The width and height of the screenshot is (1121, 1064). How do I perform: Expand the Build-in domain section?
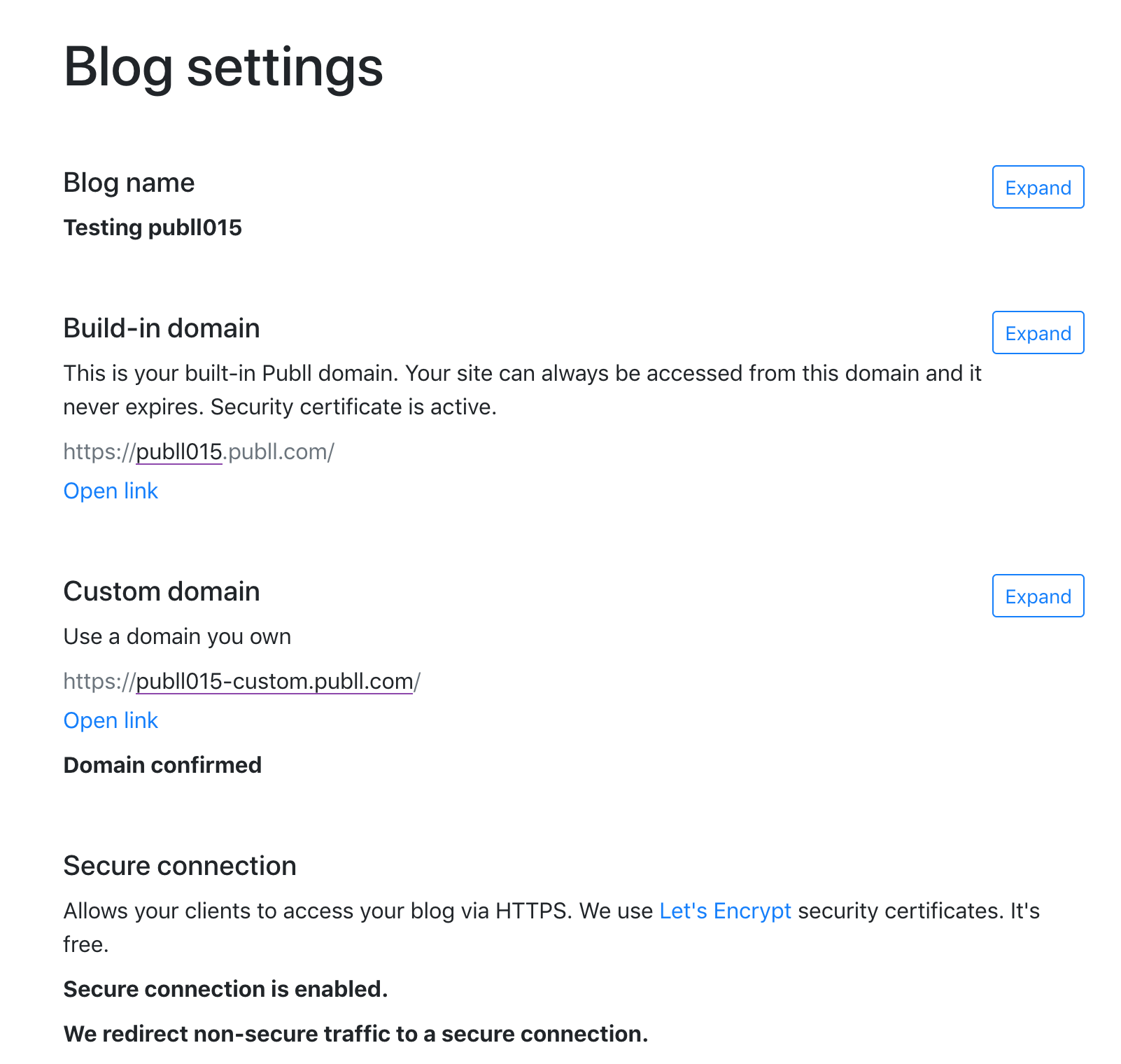(1037, 333)
